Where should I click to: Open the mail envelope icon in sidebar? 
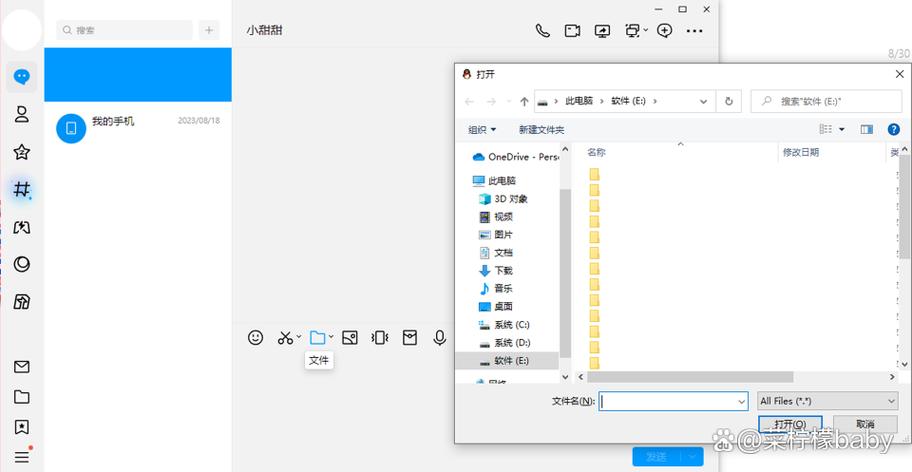(x=22, y=367)
